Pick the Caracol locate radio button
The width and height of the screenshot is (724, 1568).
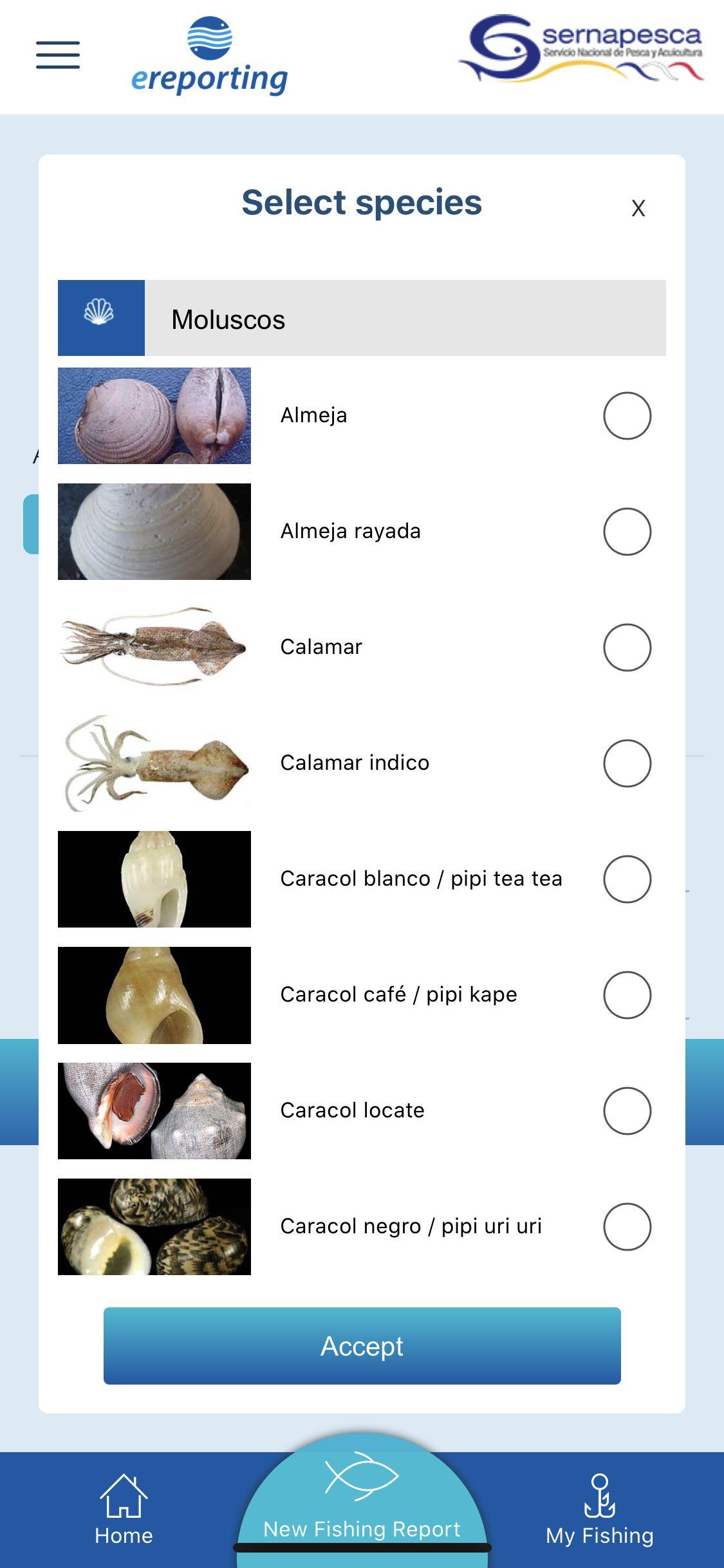pos(627,1111)
